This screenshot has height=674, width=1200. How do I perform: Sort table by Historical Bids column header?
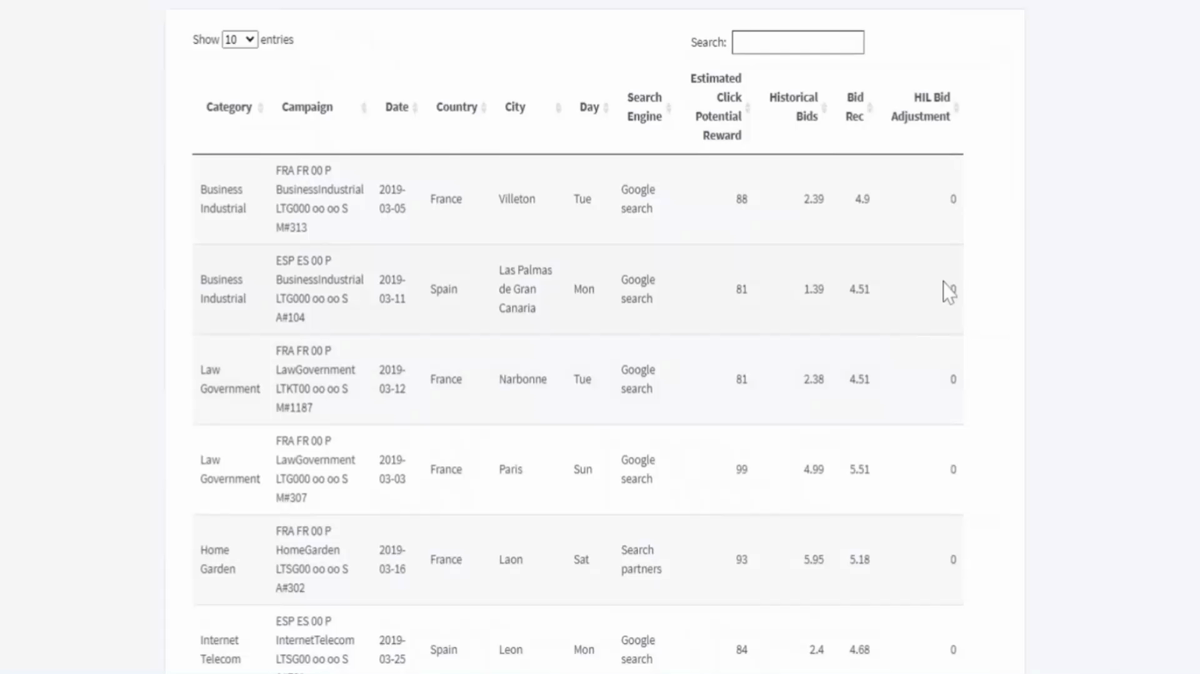pyautogui.click(x=793, y=107)
